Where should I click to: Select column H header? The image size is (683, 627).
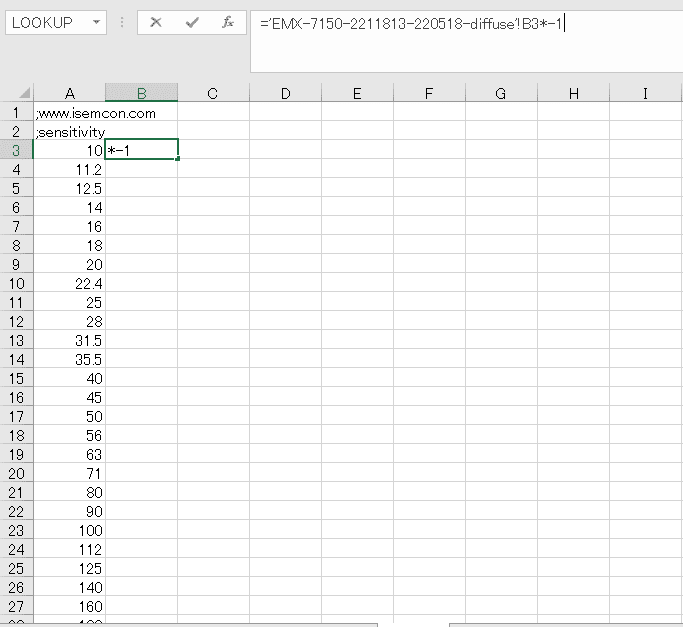(573, 93)
